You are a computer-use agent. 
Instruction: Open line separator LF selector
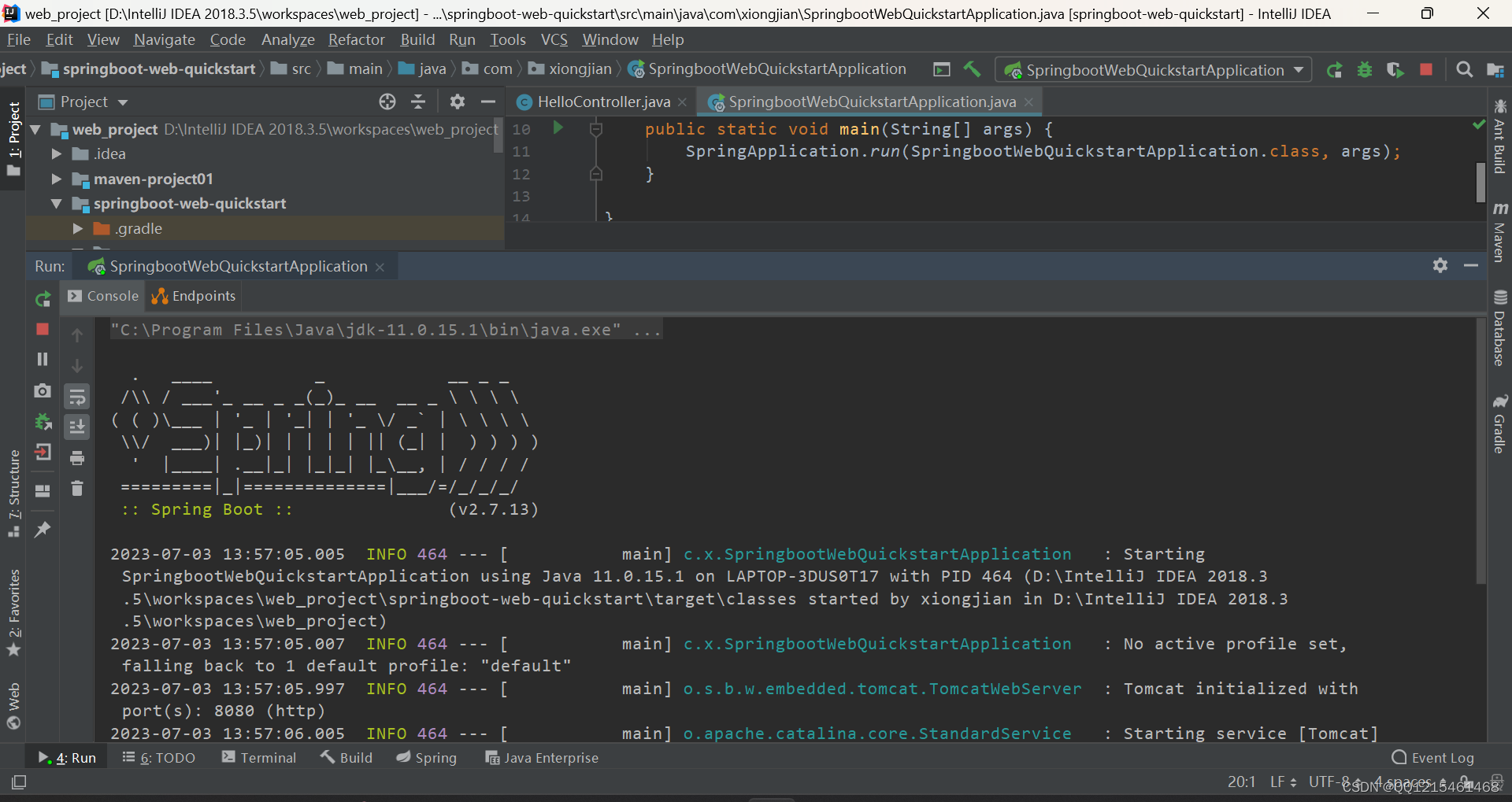[x=1283, y=782]
